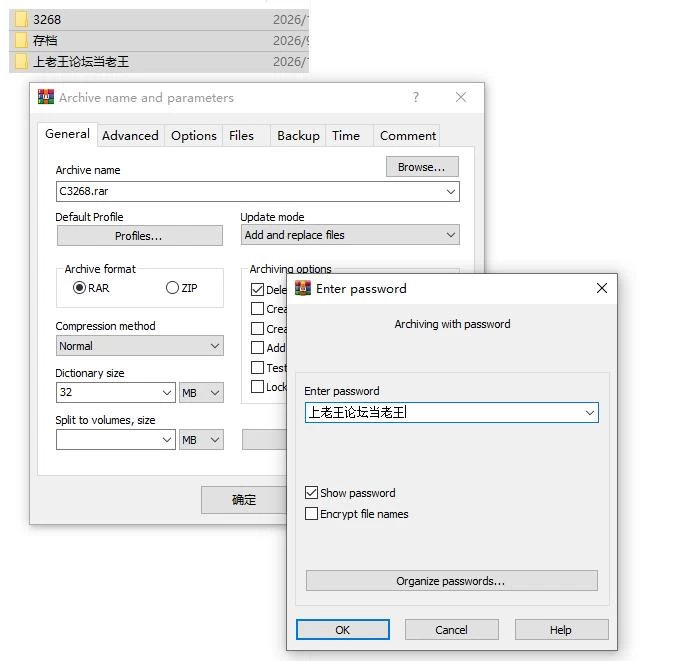The width and height of the screenshot is (695, 661).
Task: Click Organize passwords... button
Action: coord(451,581)
